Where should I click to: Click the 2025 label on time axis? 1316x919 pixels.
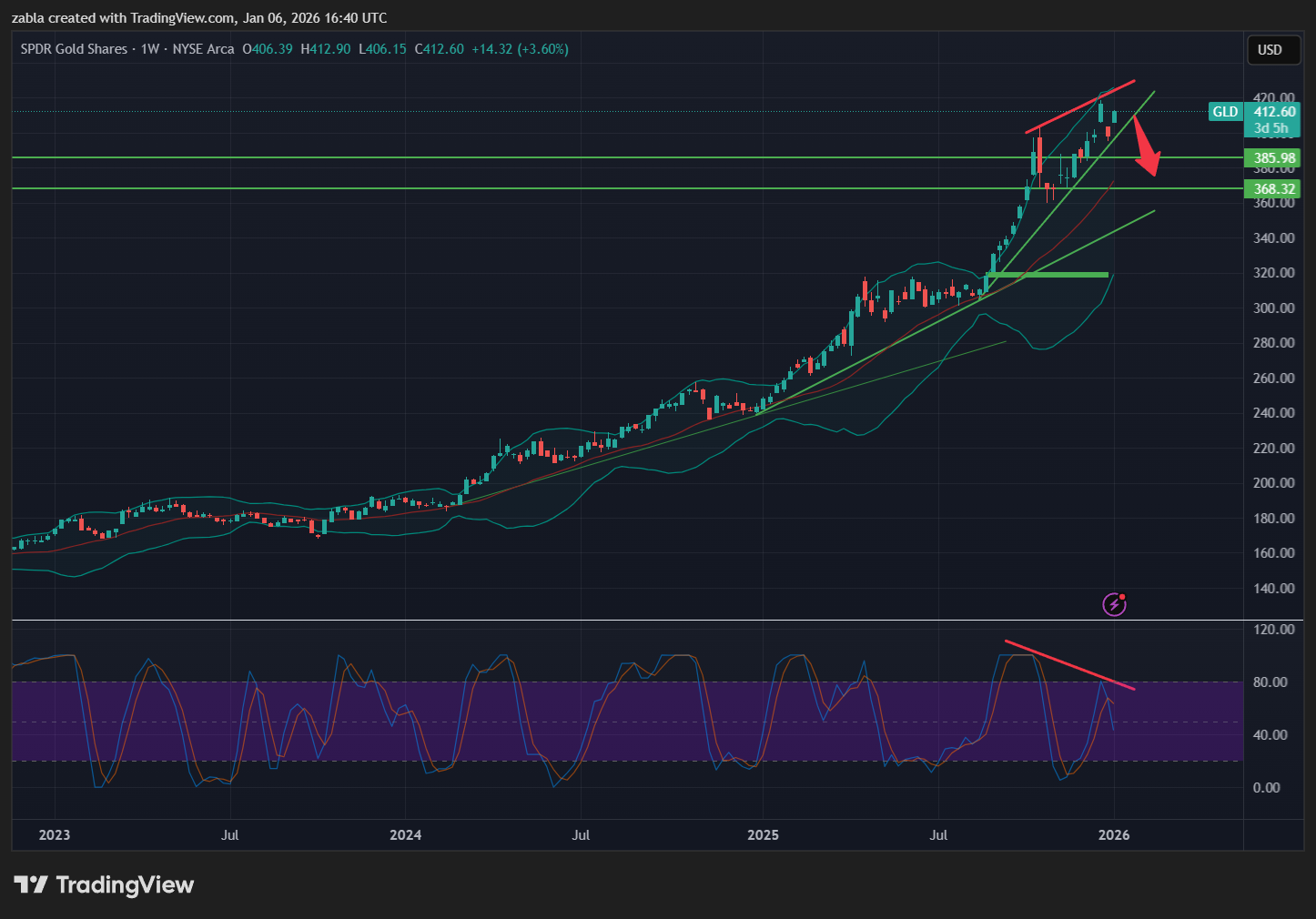763,835
